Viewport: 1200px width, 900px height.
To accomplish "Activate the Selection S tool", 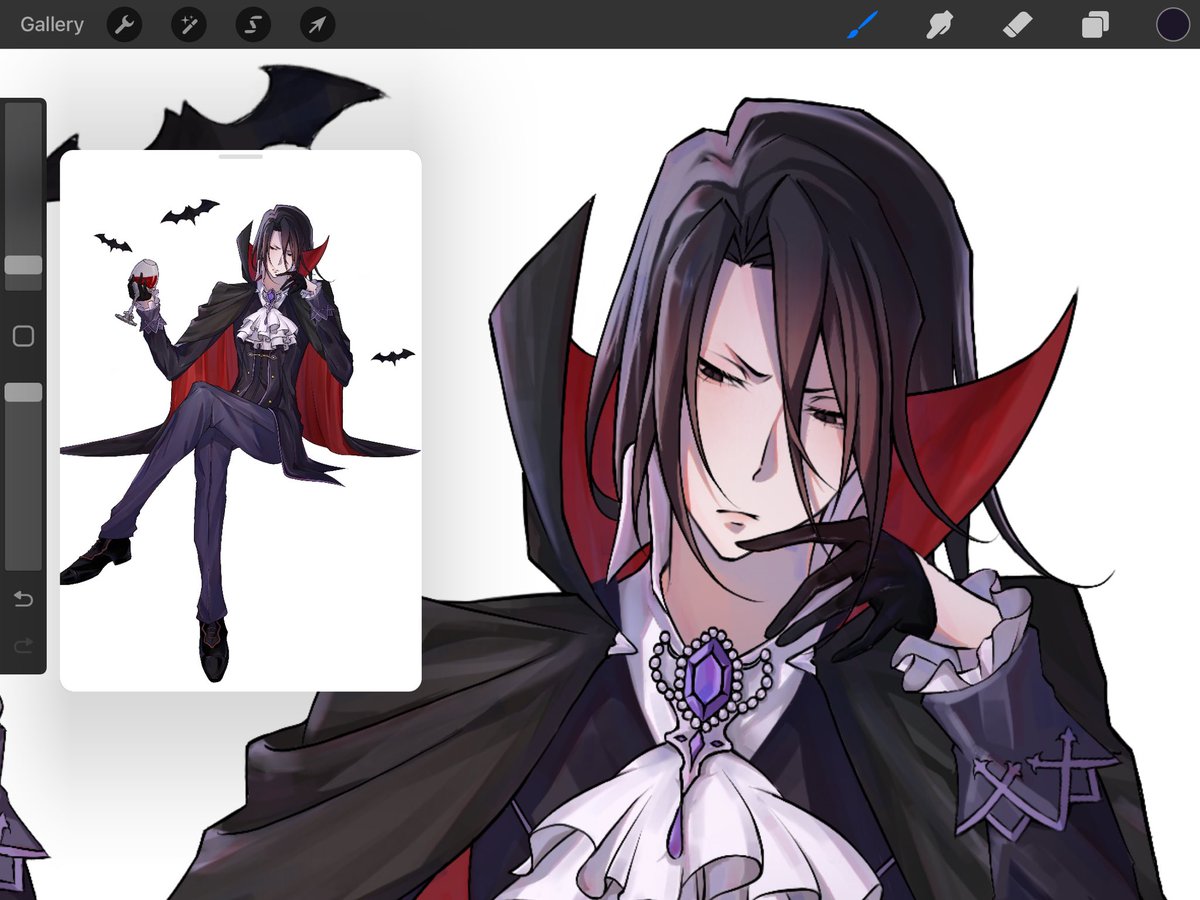I will tap(253, 24).
